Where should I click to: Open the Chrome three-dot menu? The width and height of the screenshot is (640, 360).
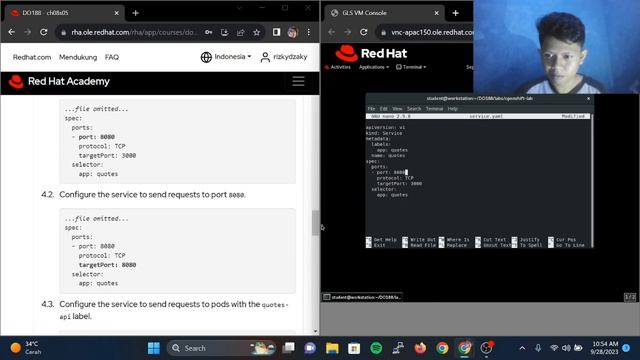[309, 32]
